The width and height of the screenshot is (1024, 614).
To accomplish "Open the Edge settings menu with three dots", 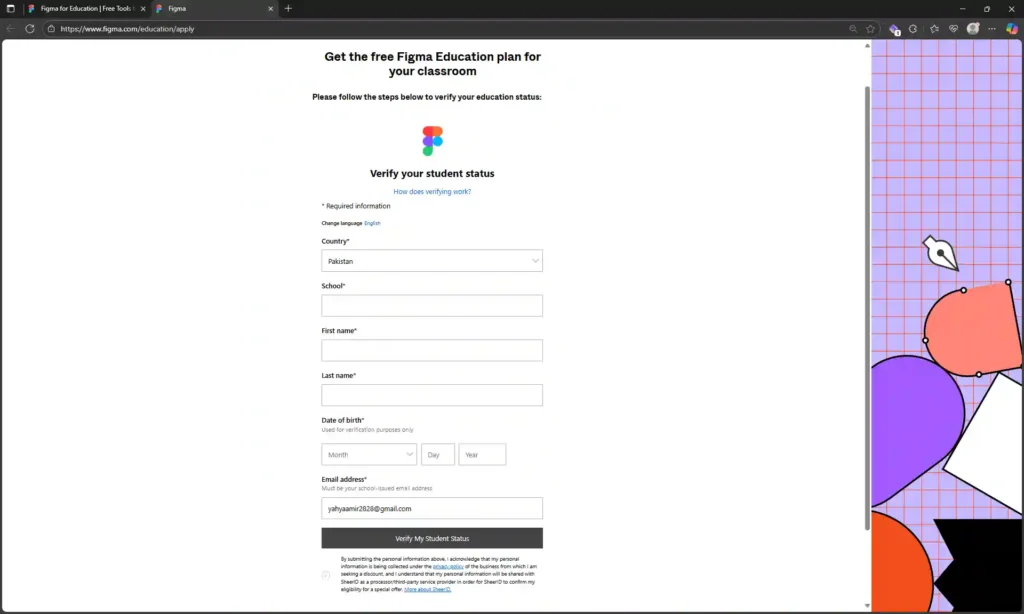I will [x=991, y=29].
